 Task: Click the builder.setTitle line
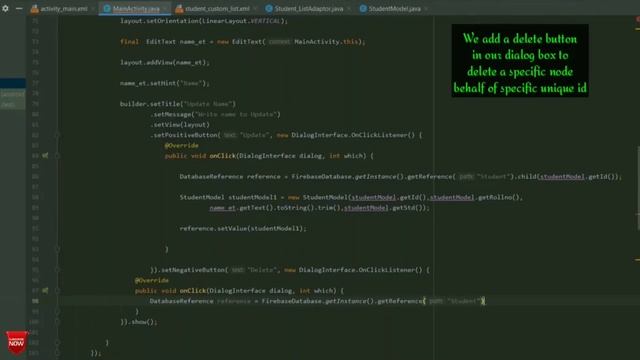tap(178, 104)
